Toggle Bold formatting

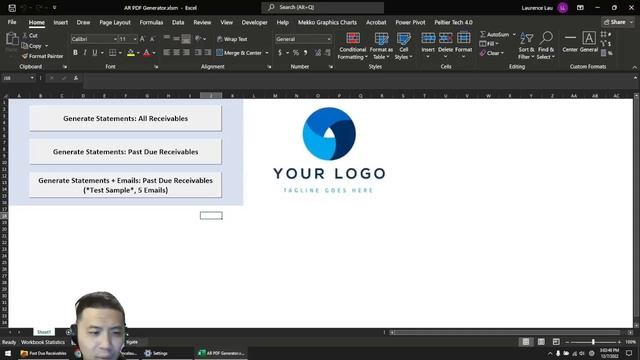coord(75,53)
